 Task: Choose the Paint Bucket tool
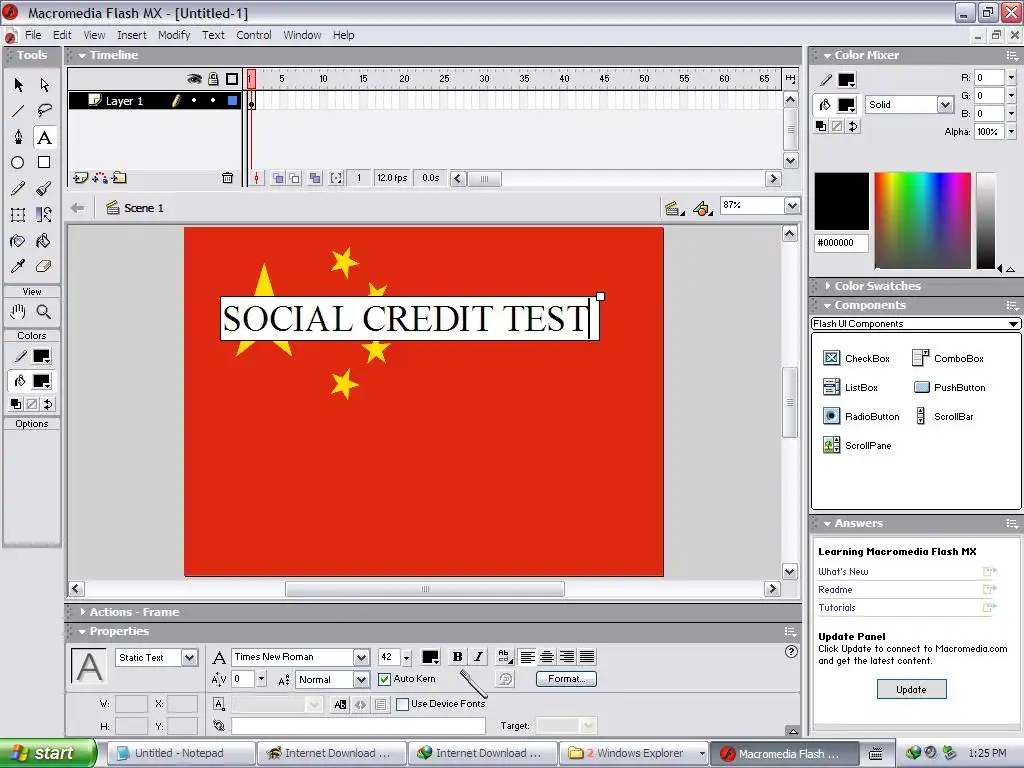click(44, 241)
